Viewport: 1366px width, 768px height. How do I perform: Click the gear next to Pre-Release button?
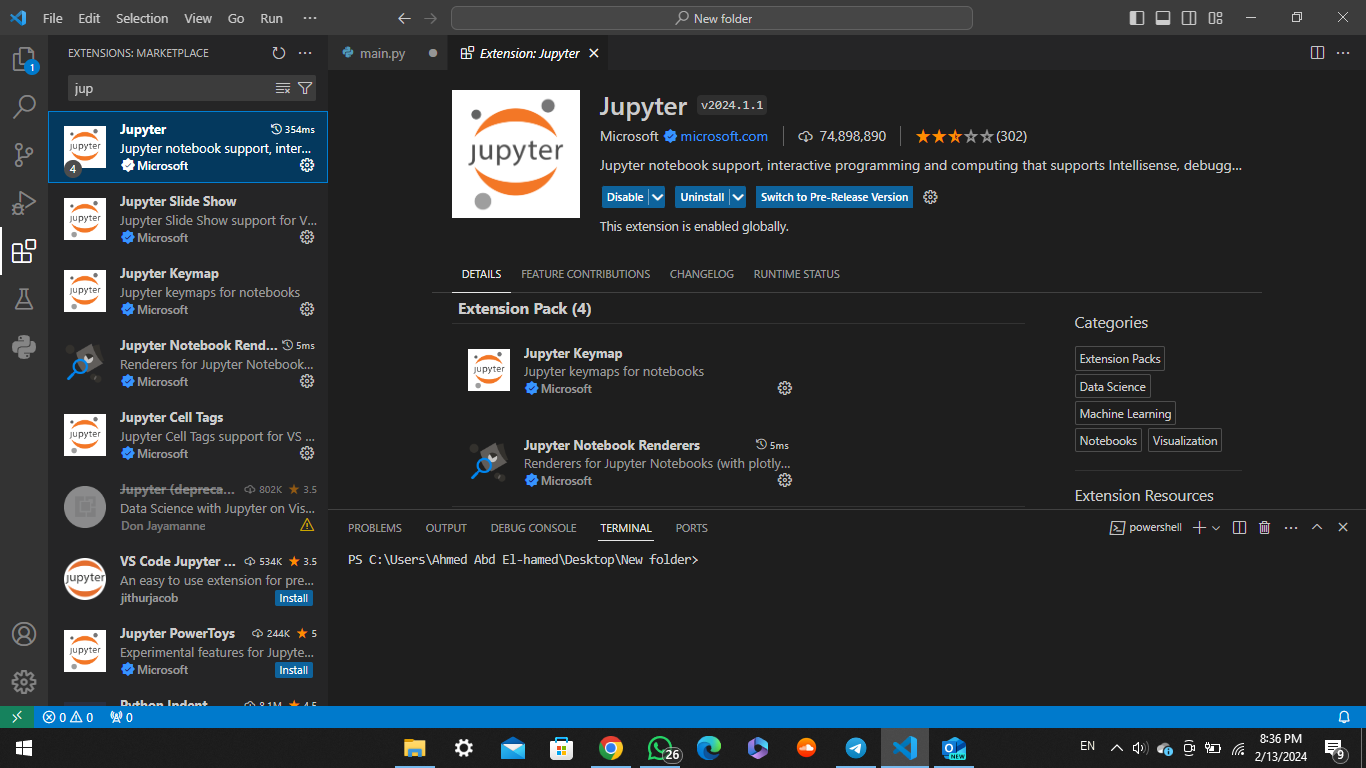(930, 197)
